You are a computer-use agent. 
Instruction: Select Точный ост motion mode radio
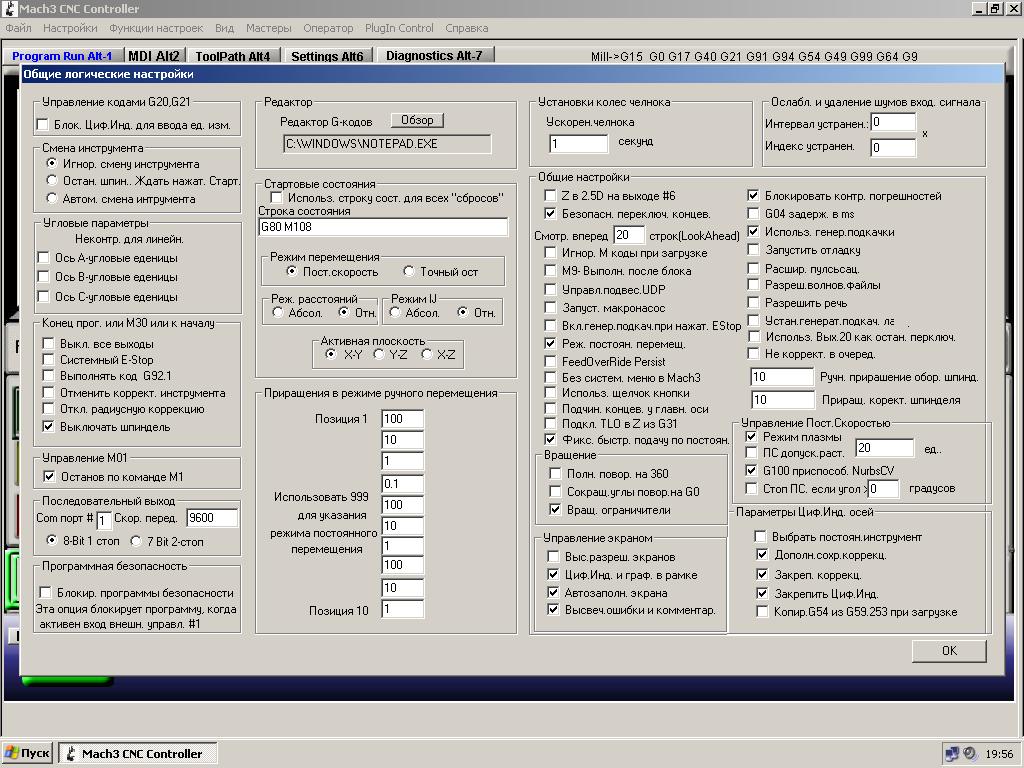point(409,271)
